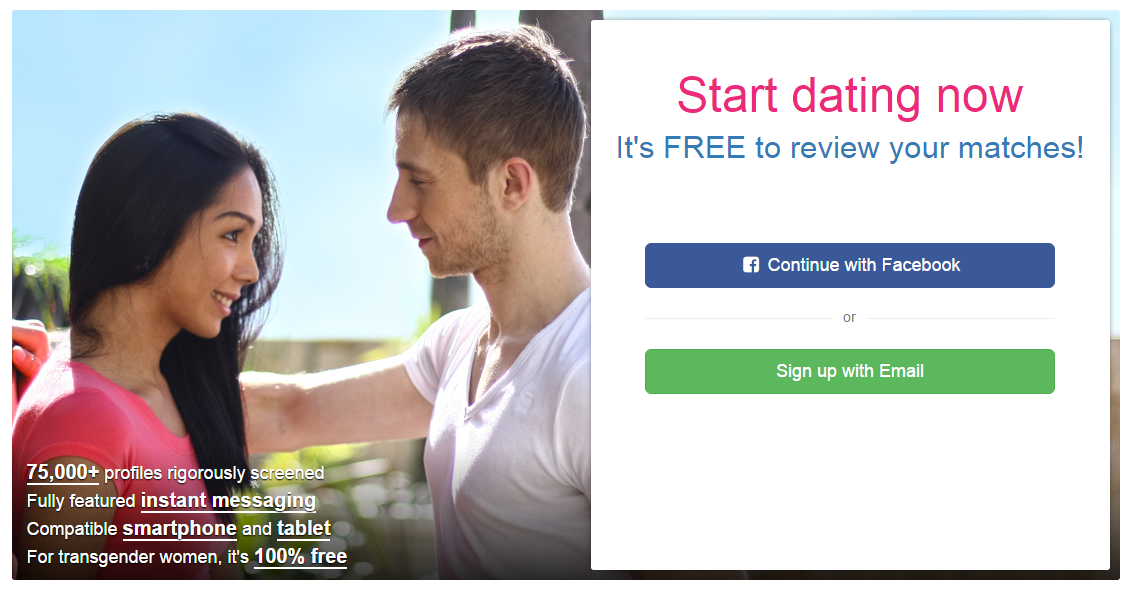
Task: Choose Sign up with Email
Action: point(850,371)
